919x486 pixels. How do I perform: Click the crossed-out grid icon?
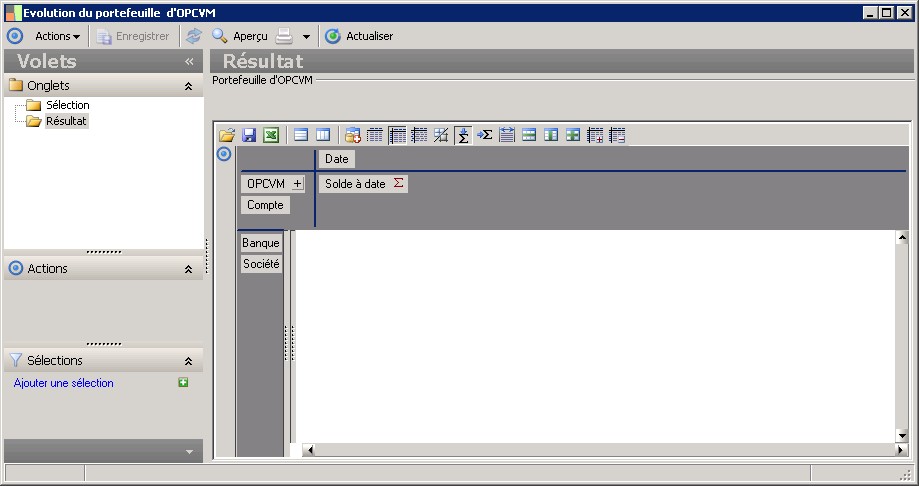coord(441,135)
